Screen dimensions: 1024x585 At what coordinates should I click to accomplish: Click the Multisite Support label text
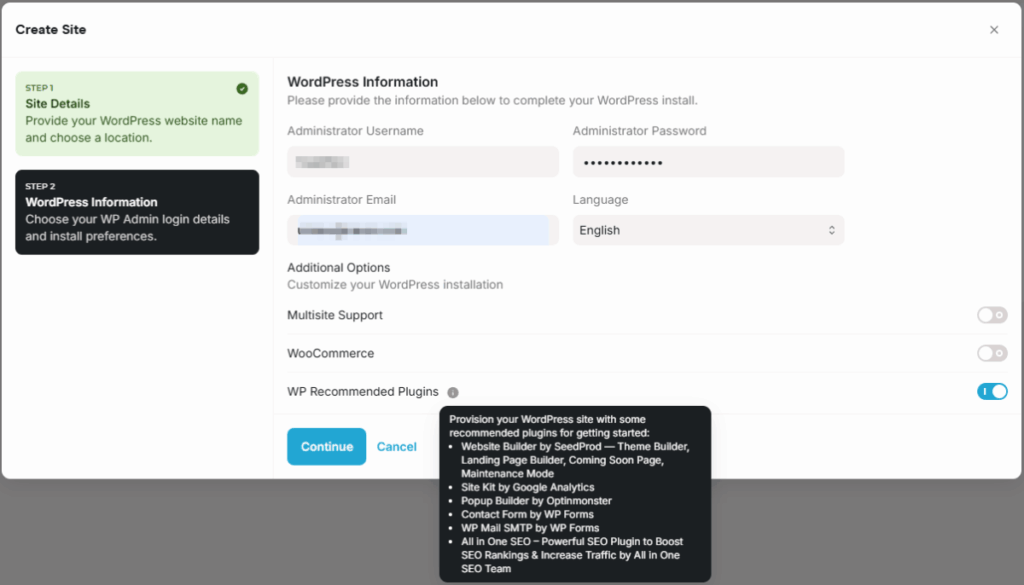335,315
